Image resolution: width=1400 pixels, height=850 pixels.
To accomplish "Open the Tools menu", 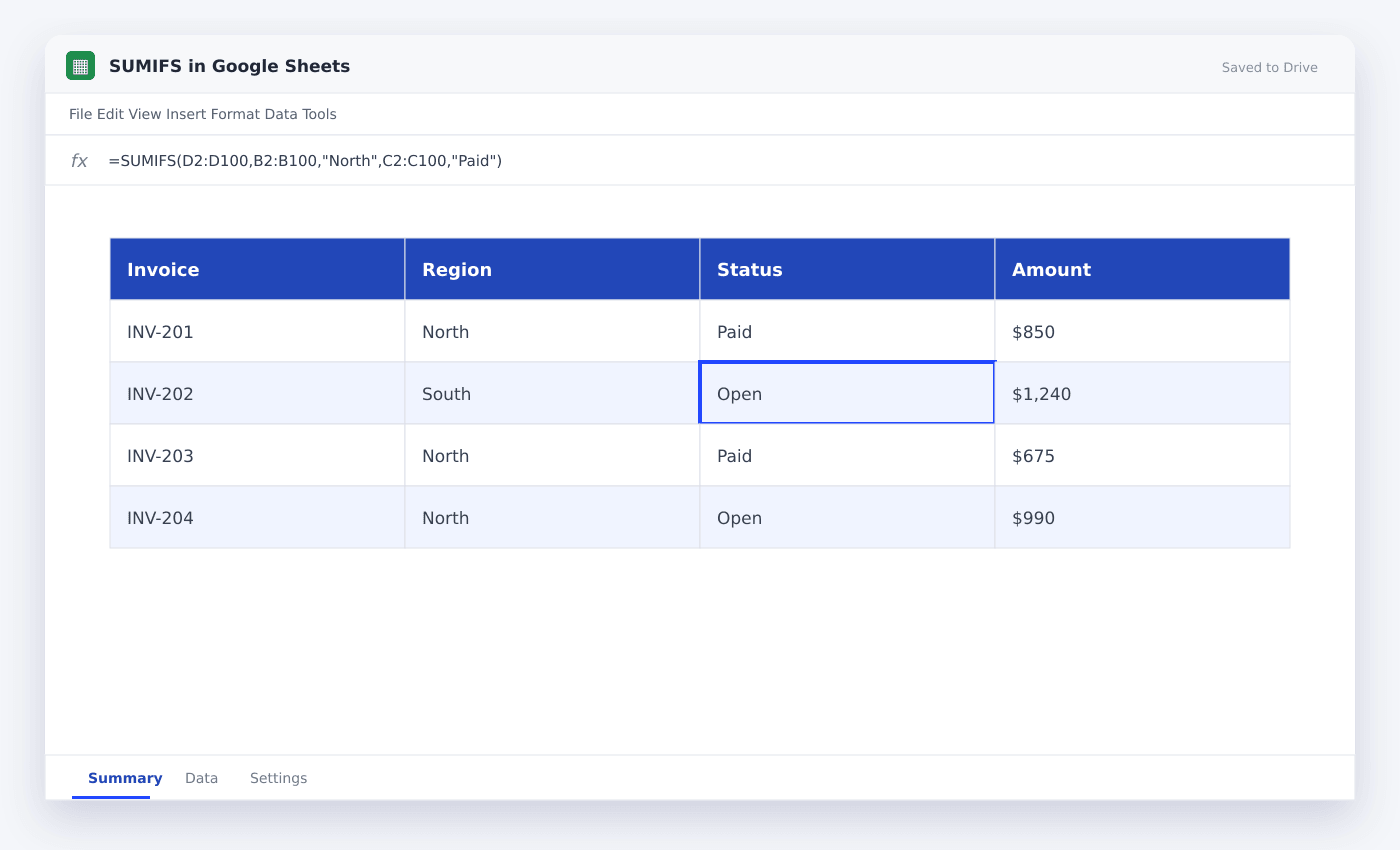I will coord(319,114).
